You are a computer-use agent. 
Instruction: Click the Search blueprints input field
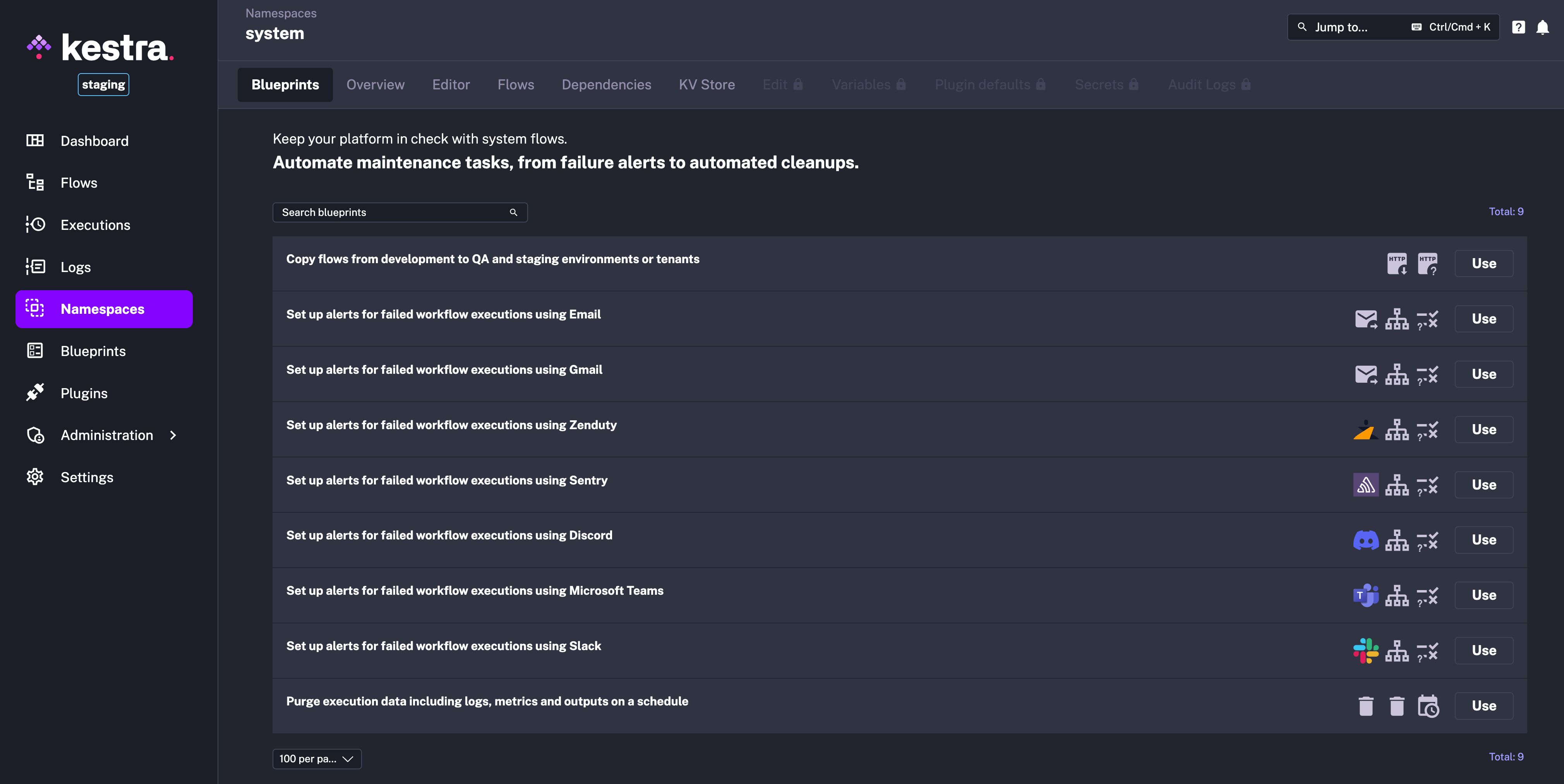[x=394, y=211]
